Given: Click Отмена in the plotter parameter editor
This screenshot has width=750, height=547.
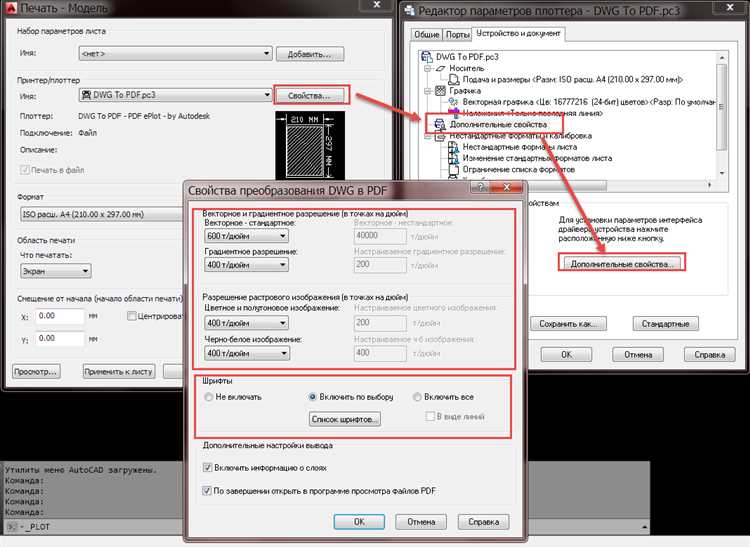Looking at the screenshot, I should coord(638,355).
